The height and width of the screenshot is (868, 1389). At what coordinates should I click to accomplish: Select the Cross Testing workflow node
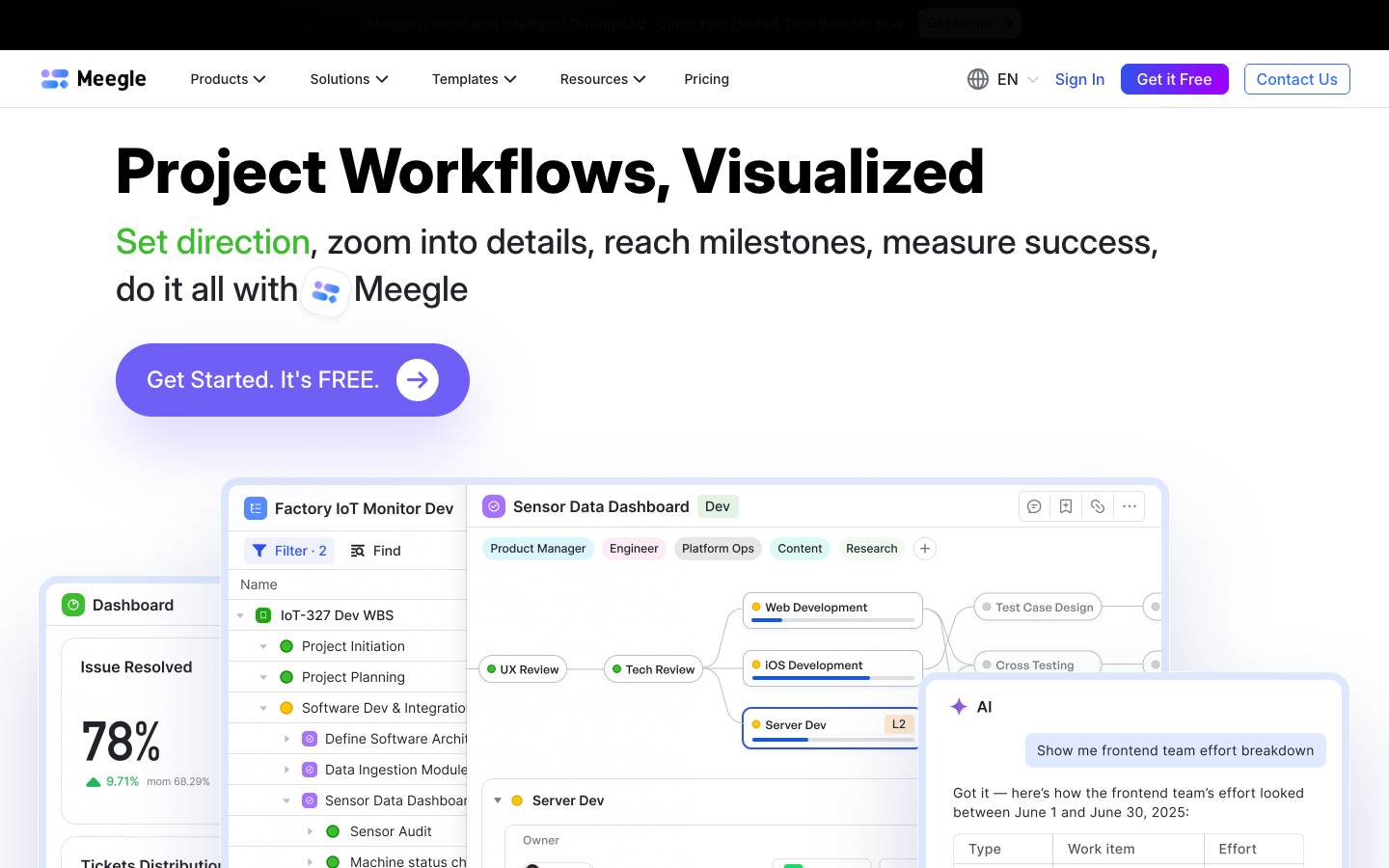click(x=1037, y=665)
